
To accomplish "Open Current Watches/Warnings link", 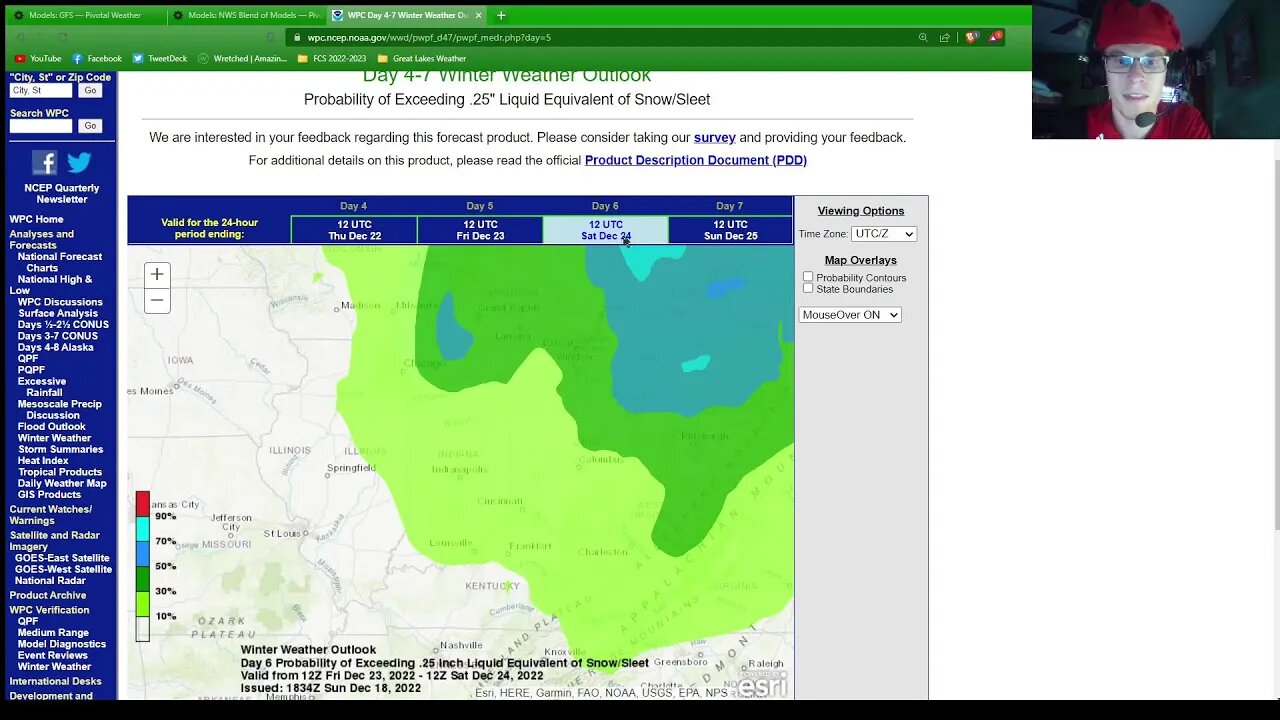I will tap(51, 515).
